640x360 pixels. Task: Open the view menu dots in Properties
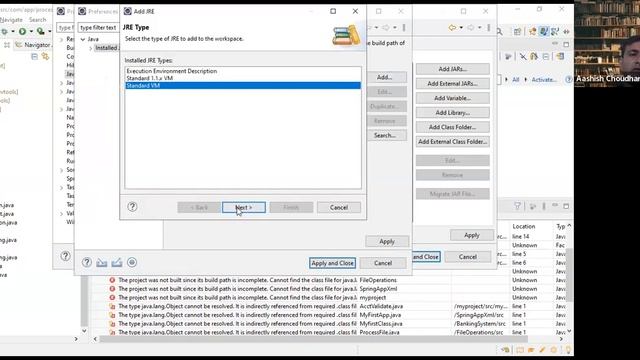[489, 27]
